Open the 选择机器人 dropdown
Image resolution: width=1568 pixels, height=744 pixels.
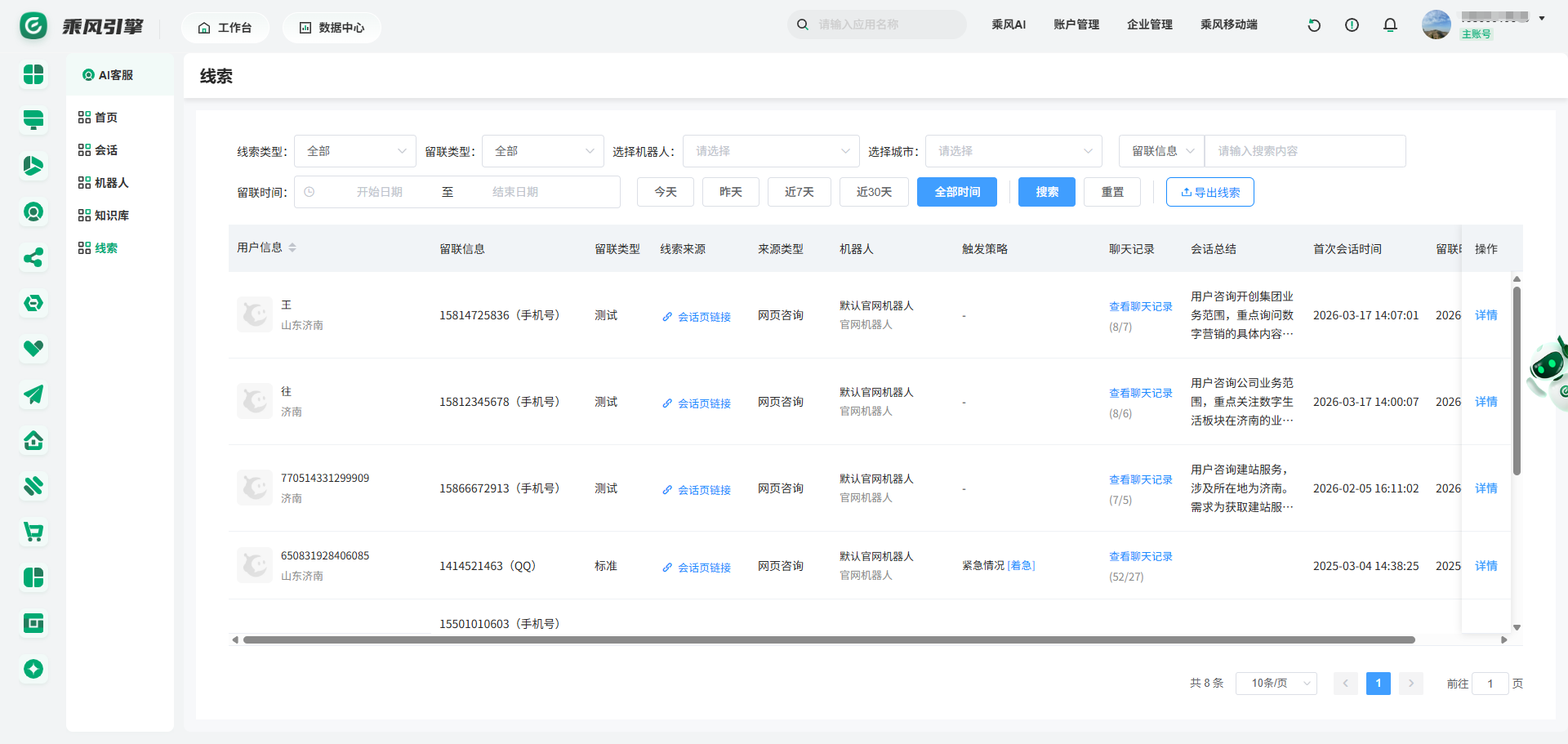[x=770, y=151]
